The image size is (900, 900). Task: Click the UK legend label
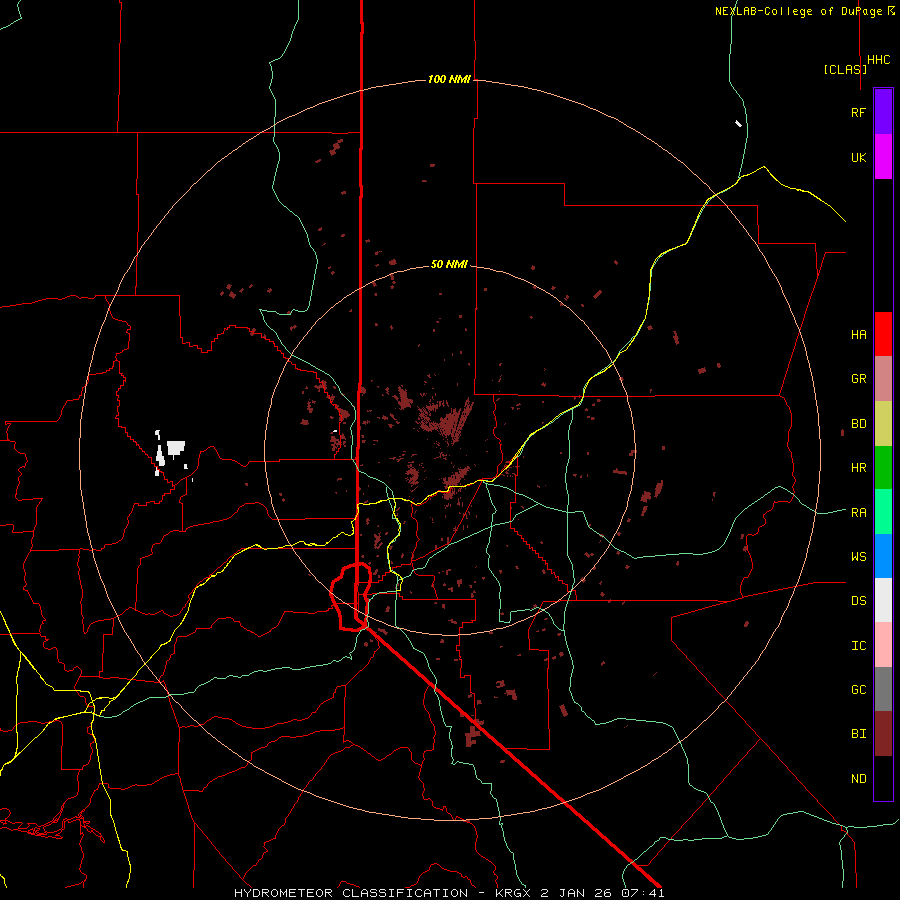click(x=858, y=157)
